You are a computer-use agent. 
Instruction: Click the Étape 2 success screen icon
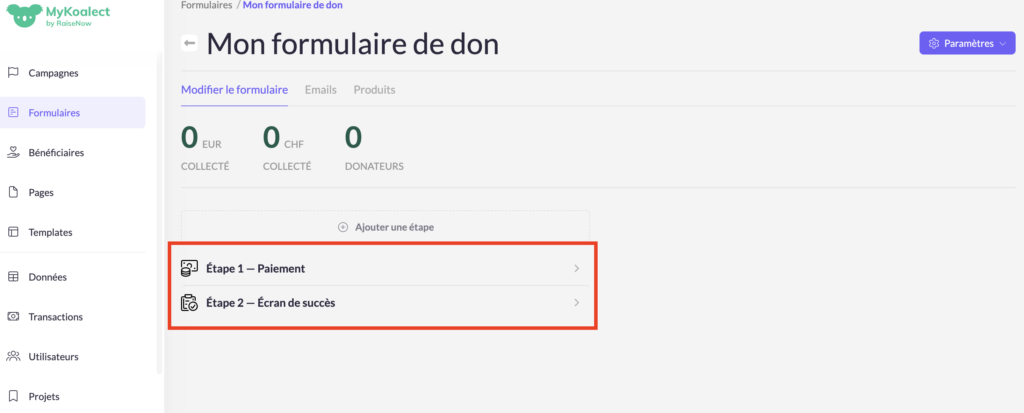tap(189, 302)
